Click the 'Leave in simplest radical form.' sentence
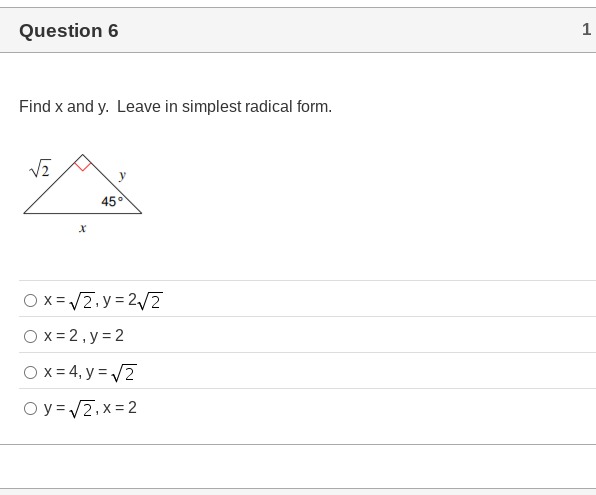The width and height of the screenshot is (596, 495). (x=225, y=106)
